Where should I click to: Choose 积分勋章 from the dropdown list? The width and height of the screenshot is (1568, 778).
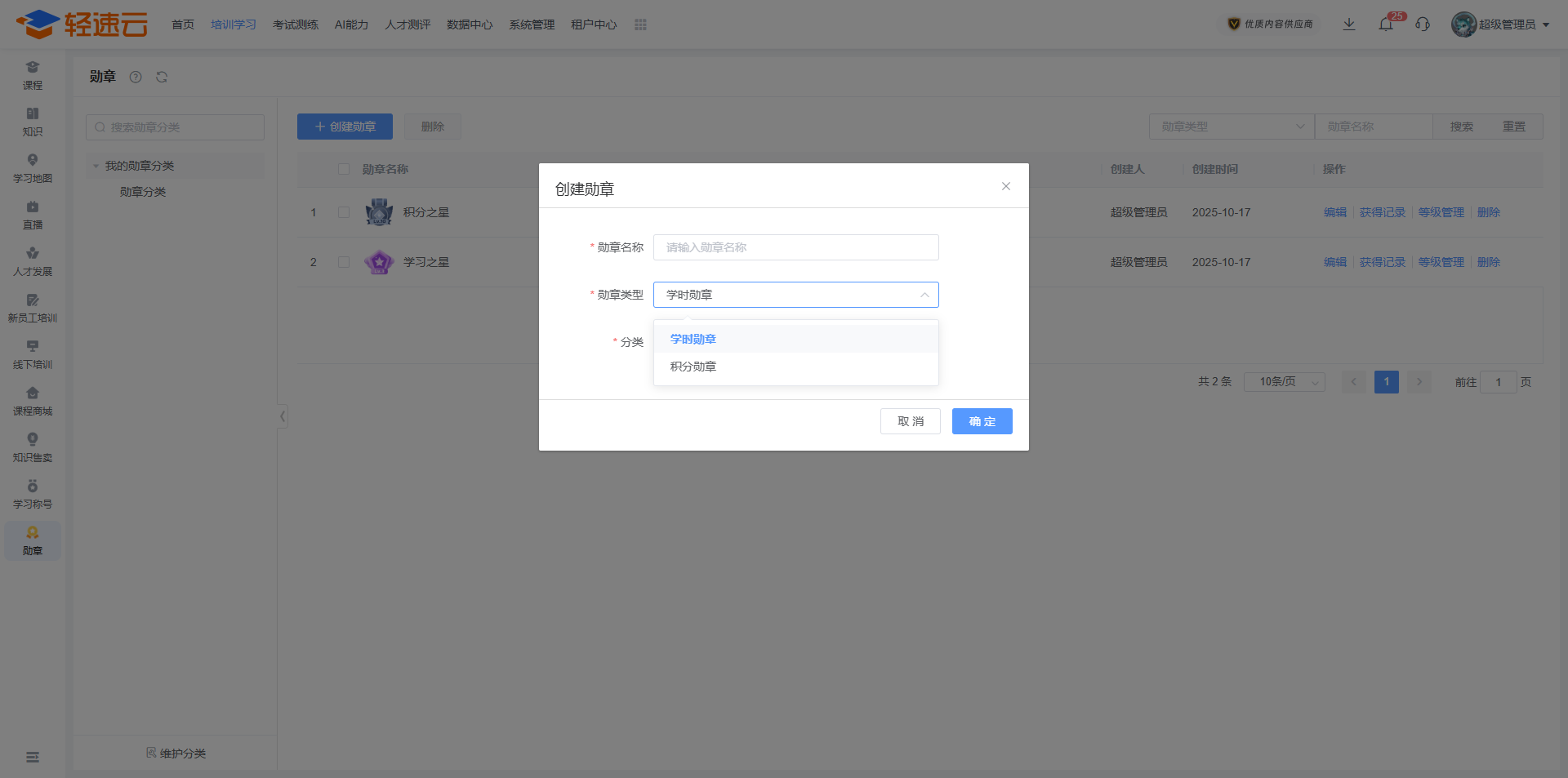coord(693,367)
